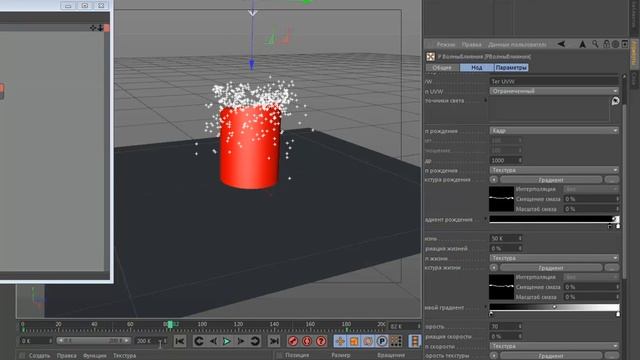Click the life texture Градиент button
The image size is (640, 360).
551,268
